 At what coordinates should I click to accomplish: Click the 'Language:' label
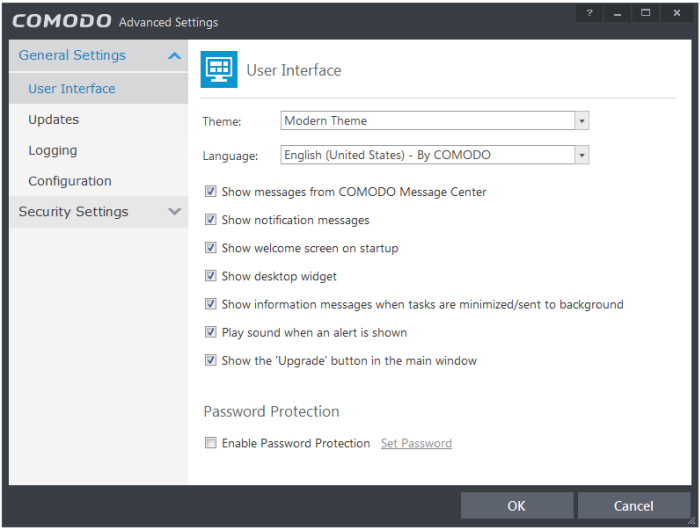tap(230, 156)
